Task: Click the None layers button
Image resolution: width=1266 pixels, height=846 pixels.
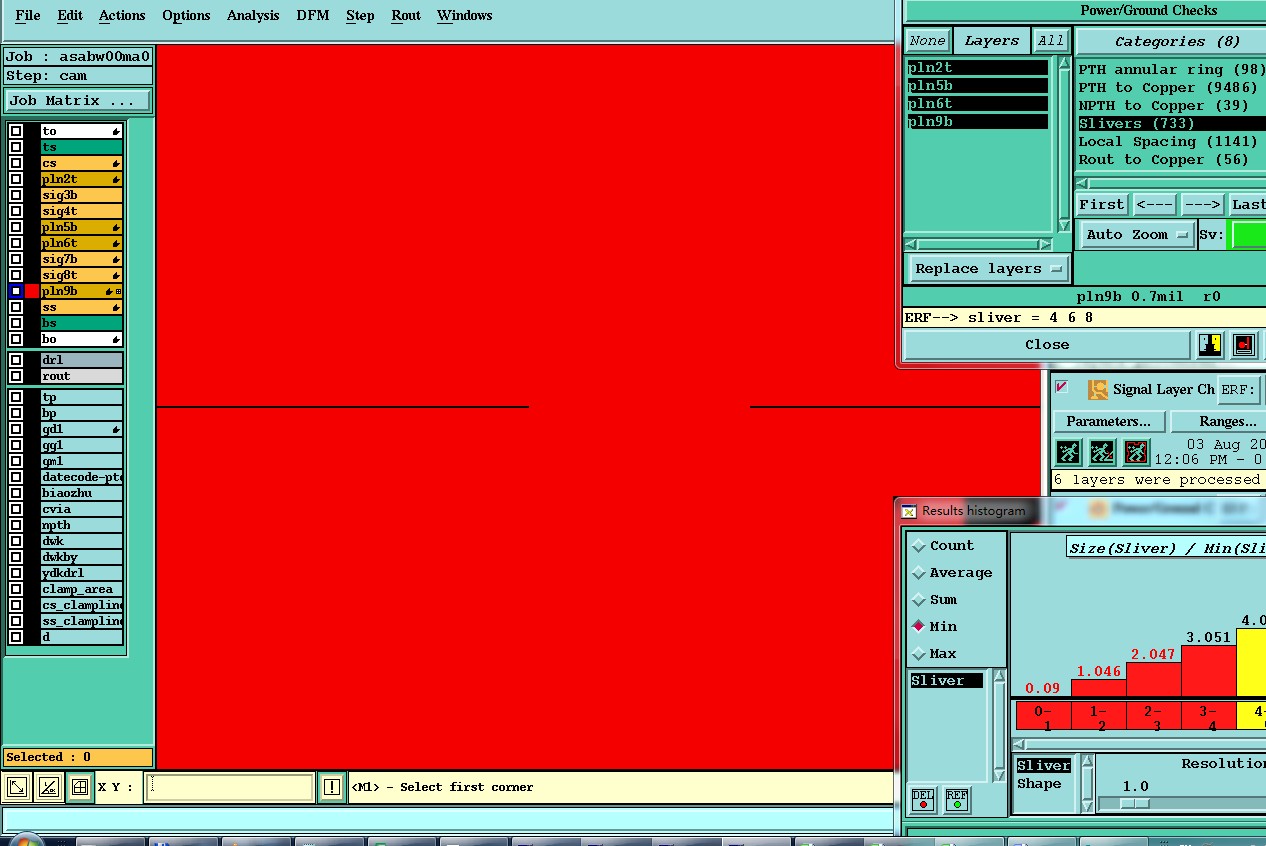Action: 927,41
